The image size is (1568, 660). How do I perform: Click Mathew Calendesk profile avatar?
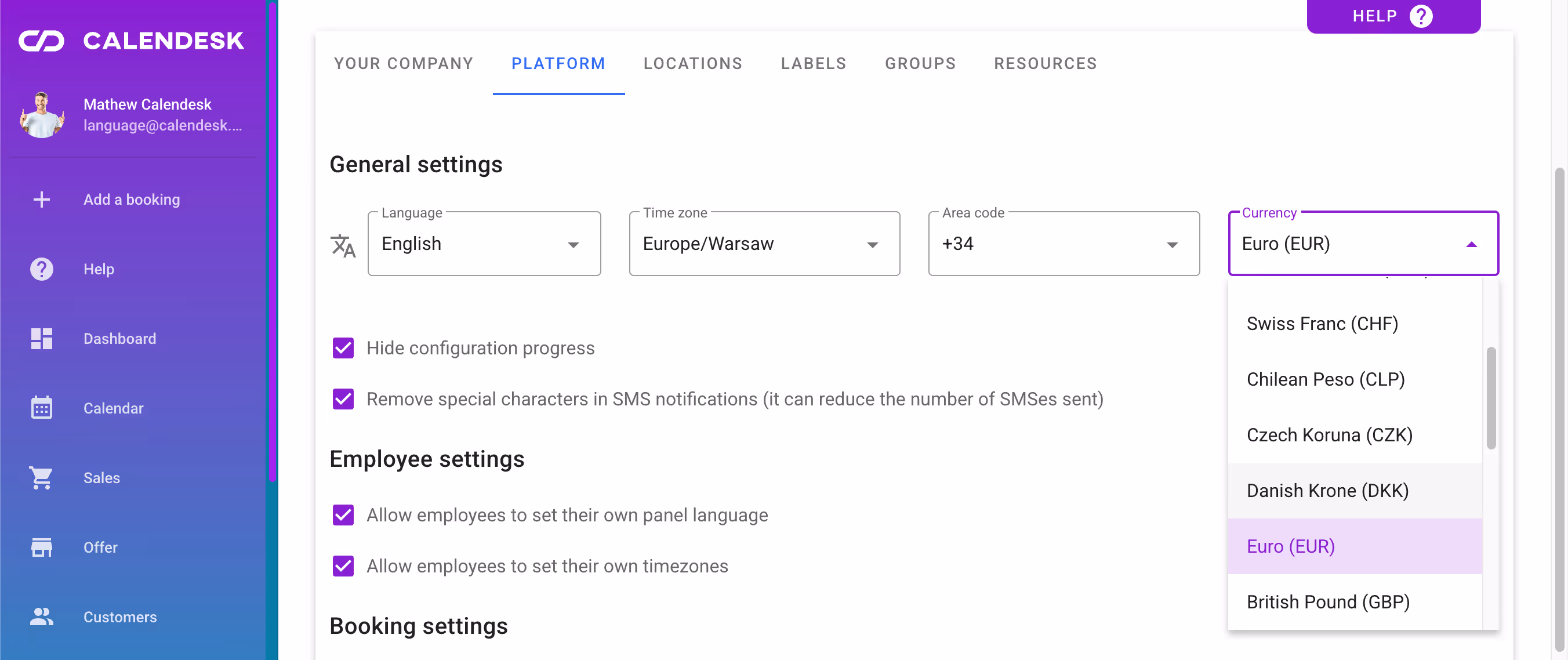pyautogui.click(x=41, y=114)
